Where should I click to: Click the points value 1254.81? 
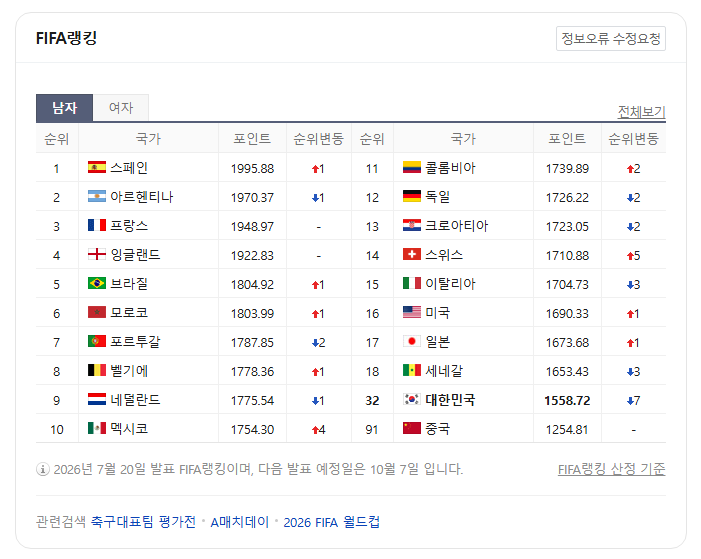click(x=567, y=430)
